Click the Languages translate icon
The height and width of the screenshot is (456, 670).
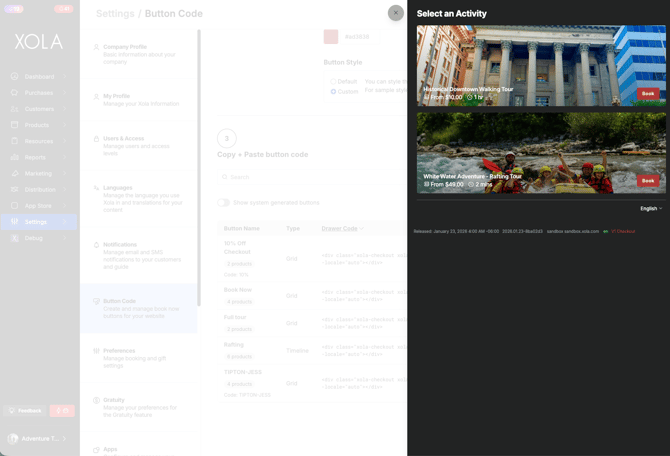click(96, 188)
